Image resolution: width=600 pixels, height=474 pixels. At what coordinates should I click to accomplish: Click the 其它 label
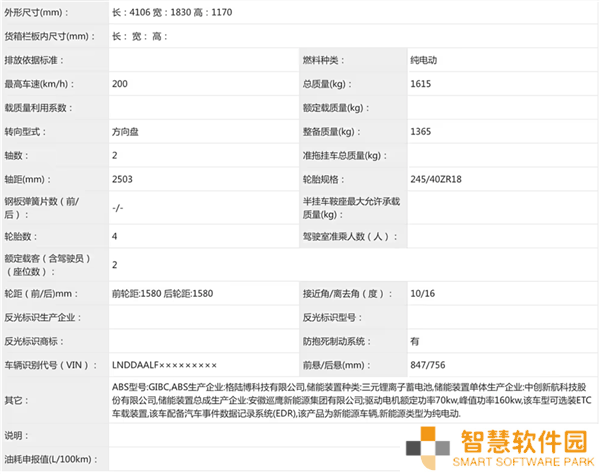tap(16, 401)
